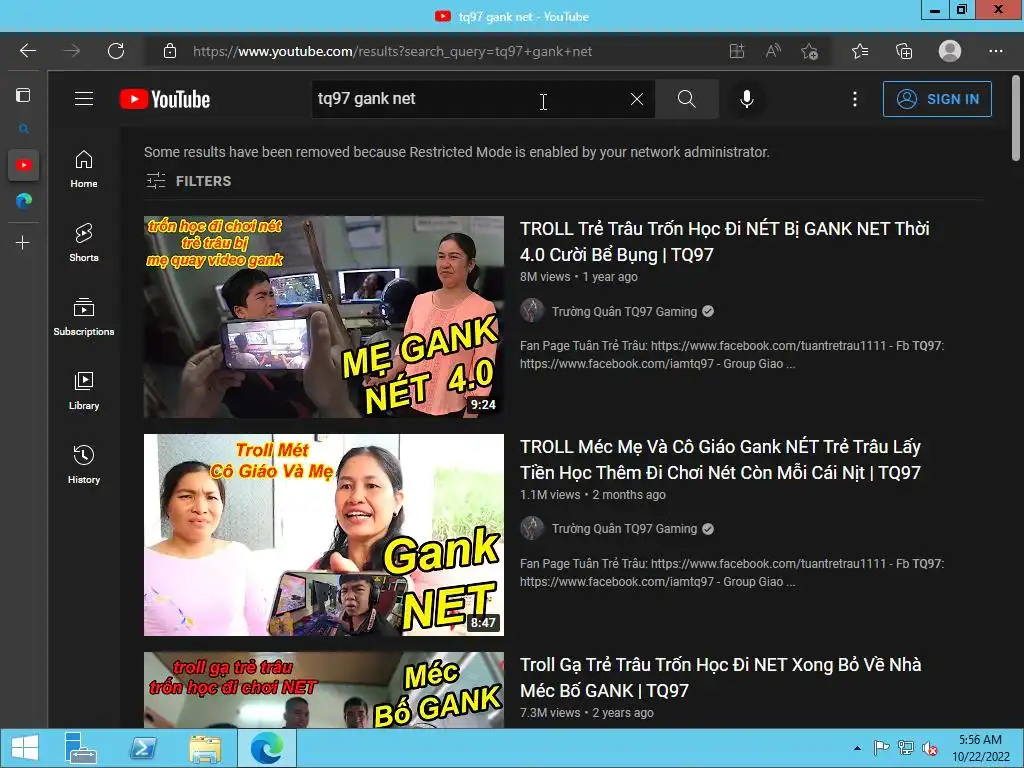Open the tab actions menu in sidebar
Image resolution: width=1024 pixels, height=768 pixels.
point(23,95)
